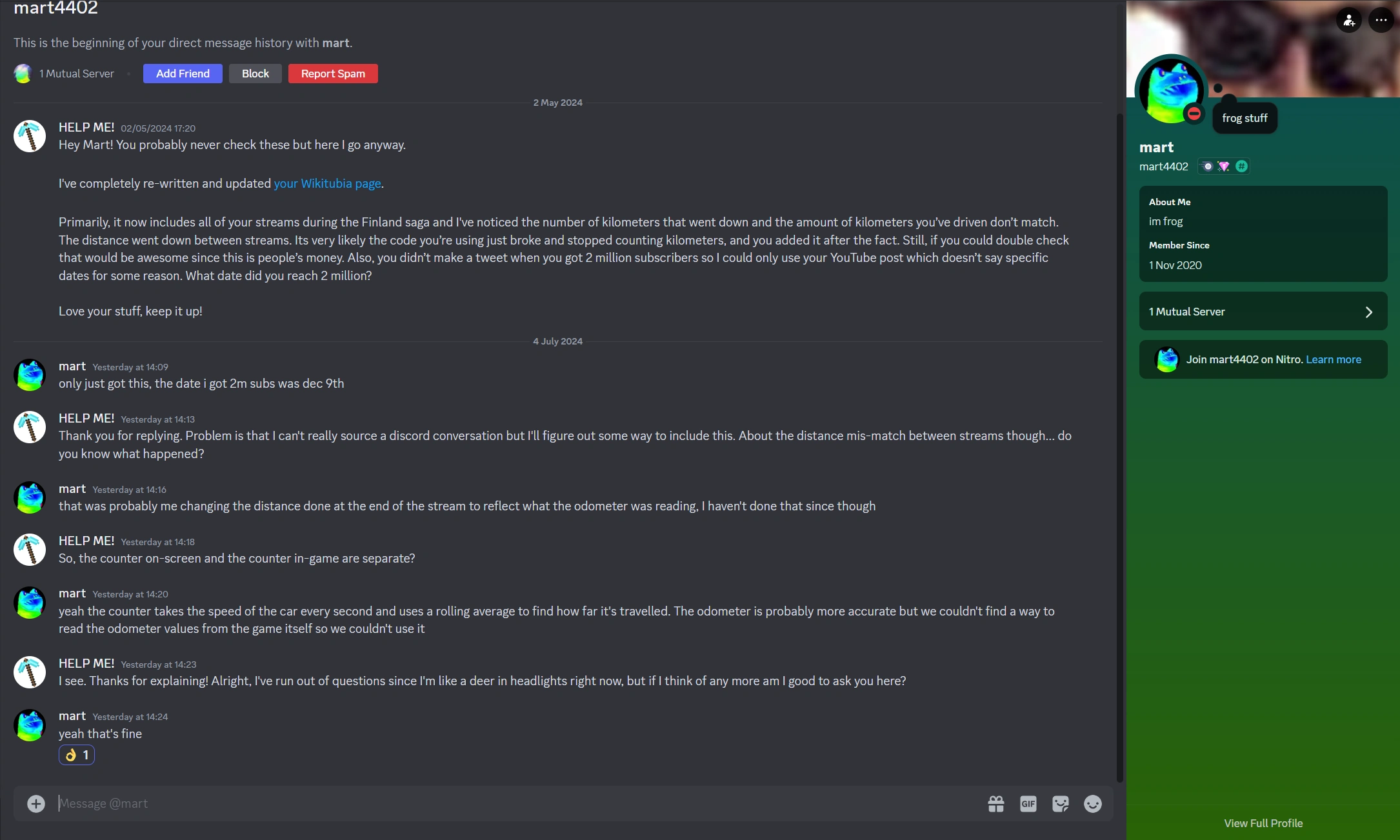Click the Nitro Learn more link
The height and width of the screenshot is (840, 1400).
point(1334,359)
